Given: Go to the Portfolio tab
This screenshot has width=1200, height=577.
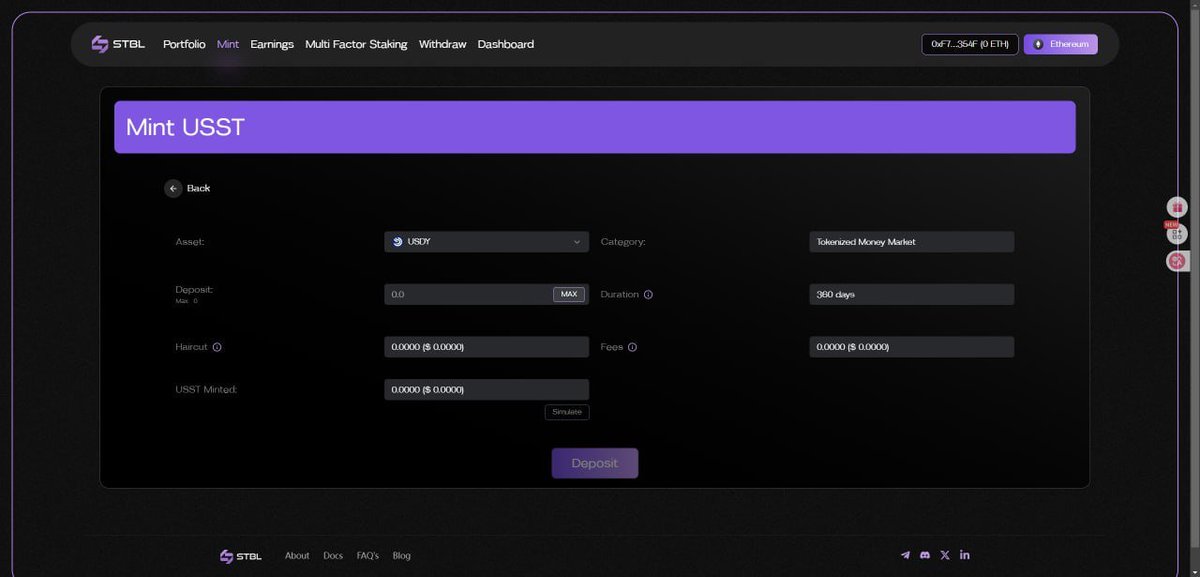Looking at the screenshot, I should [x=184, y=44].
